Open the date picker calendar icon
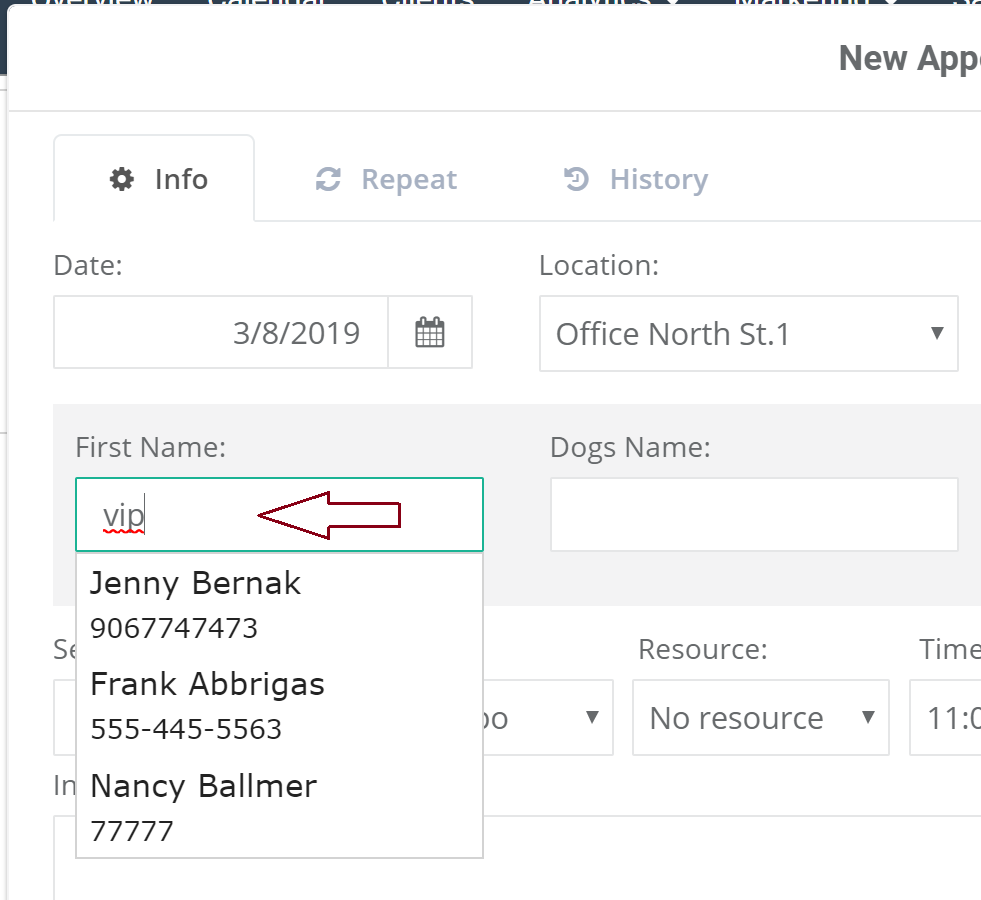The image size is (981, 900). point(430,332)
